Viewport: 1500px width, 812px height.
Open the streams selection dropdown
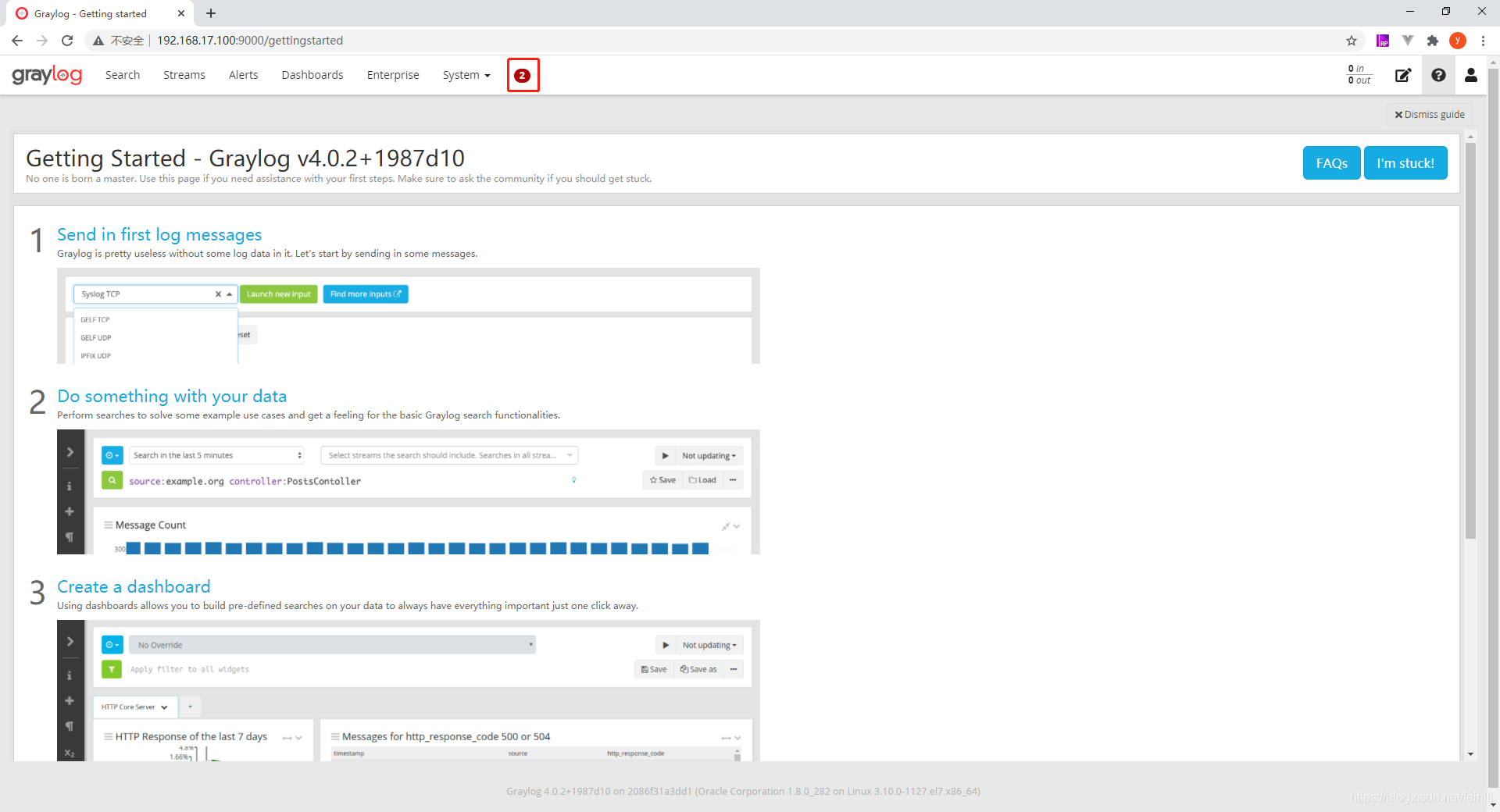(449, 455)
